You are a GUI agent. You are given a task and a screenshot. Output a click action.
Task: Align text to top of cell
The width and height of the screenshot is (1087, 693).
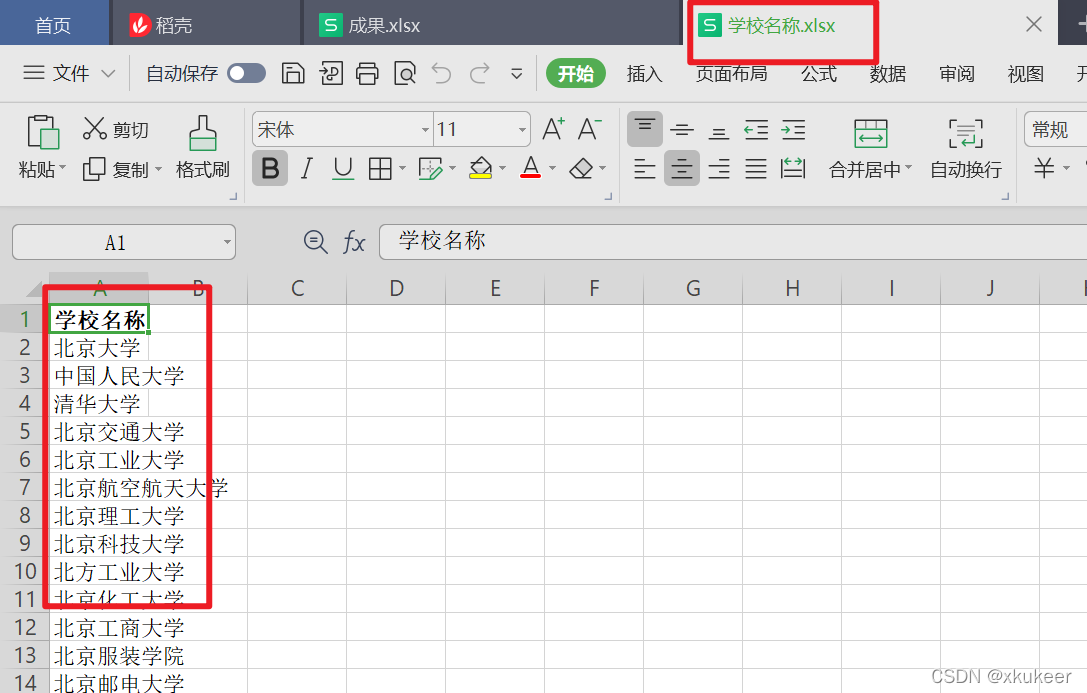pos(645,129)
